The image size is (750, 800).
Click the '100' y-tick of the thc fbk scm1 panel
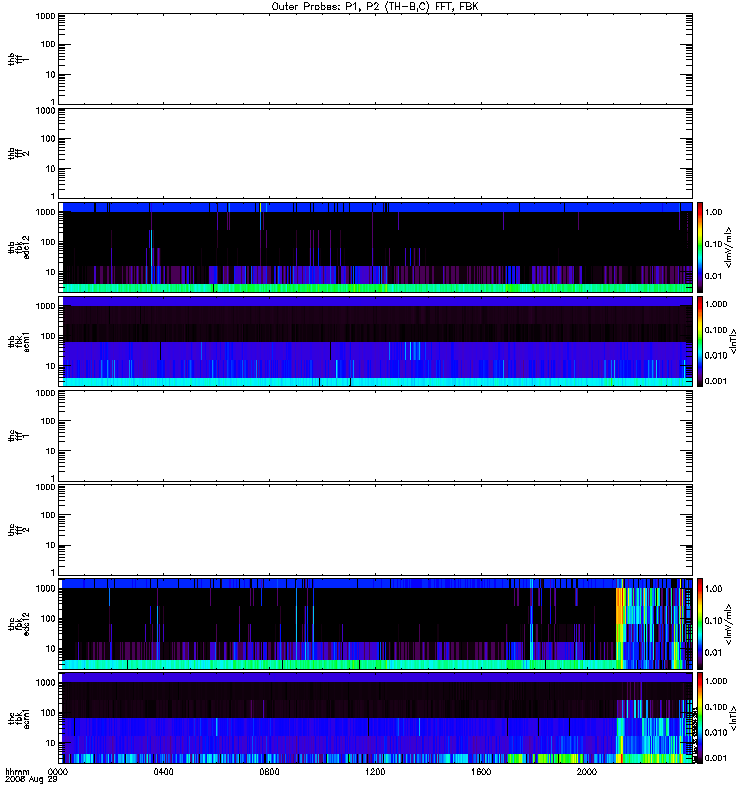(x=48, y=713)
